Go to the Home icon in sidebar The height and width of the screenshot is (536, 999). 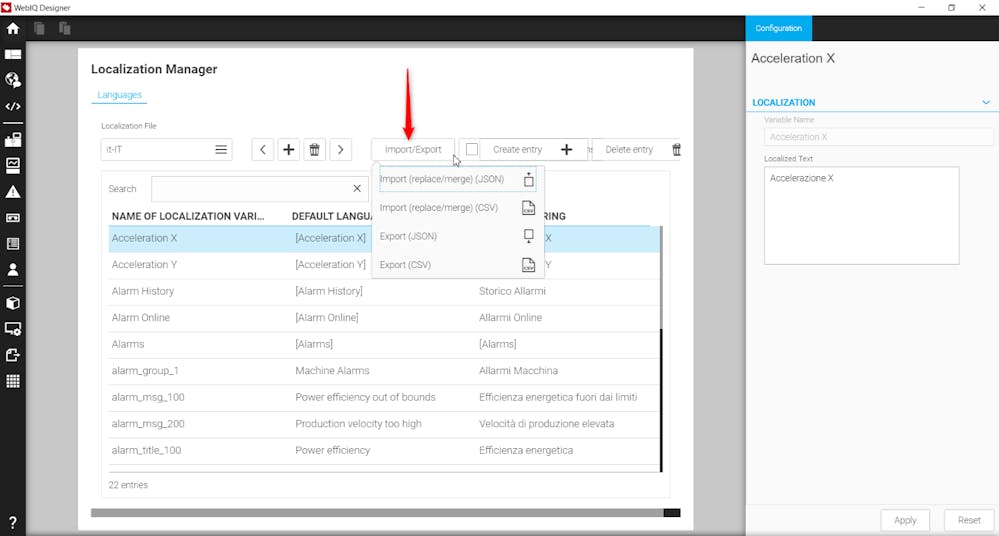coord(13,29)
